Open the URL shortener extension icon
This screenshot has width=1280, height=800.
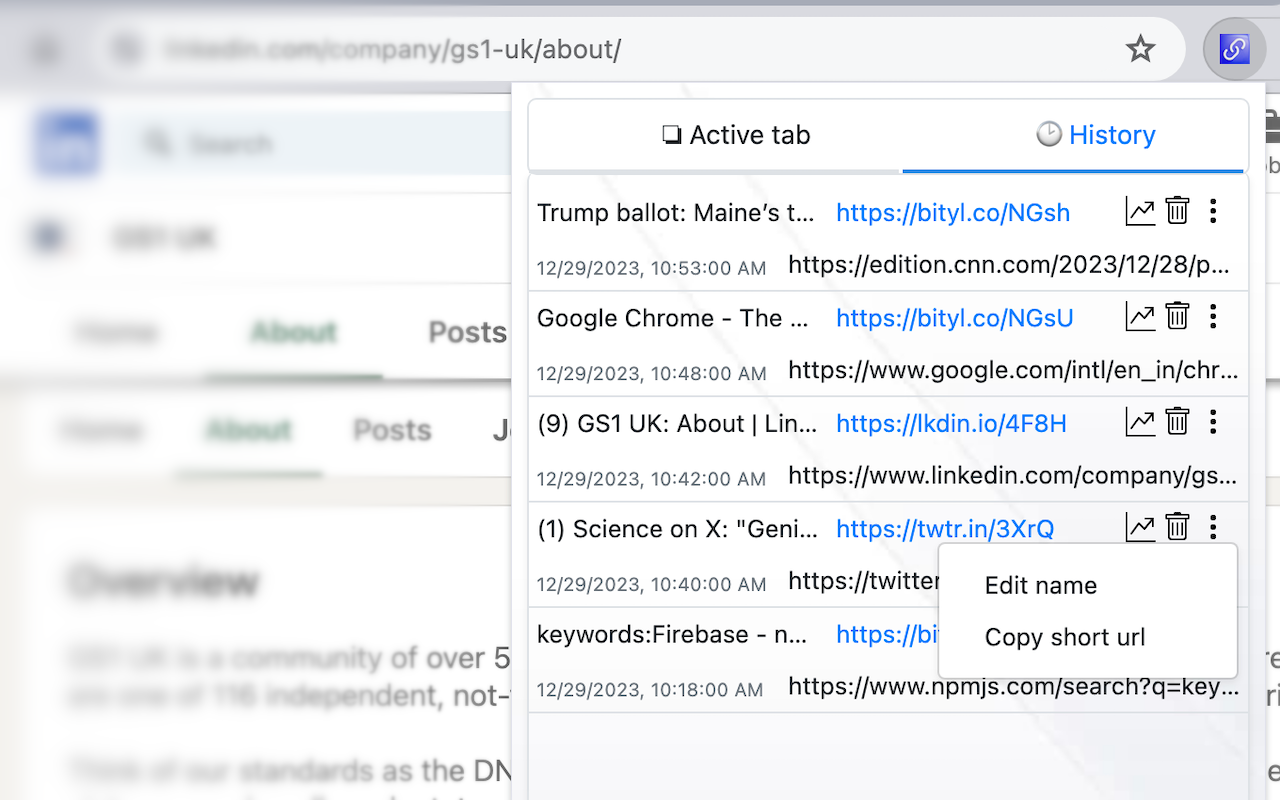[1235, 48]
